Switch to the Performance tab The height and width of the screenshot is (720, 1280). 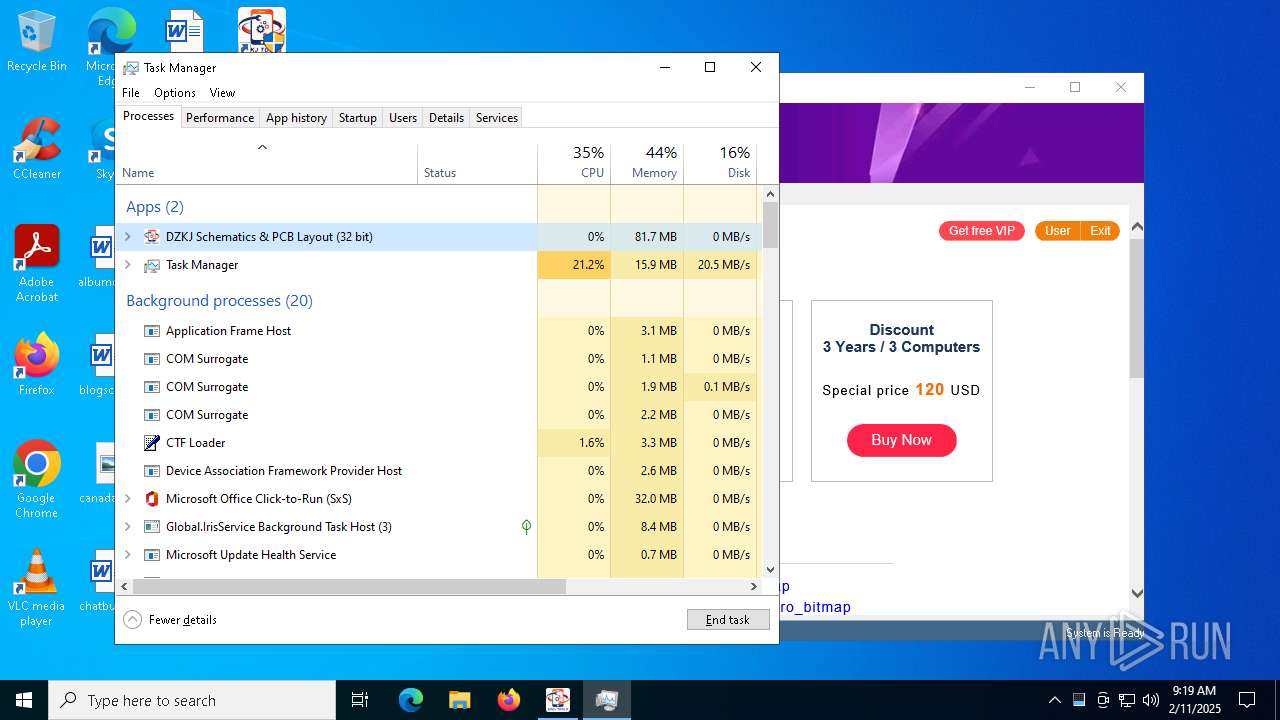tap(220, 118)
